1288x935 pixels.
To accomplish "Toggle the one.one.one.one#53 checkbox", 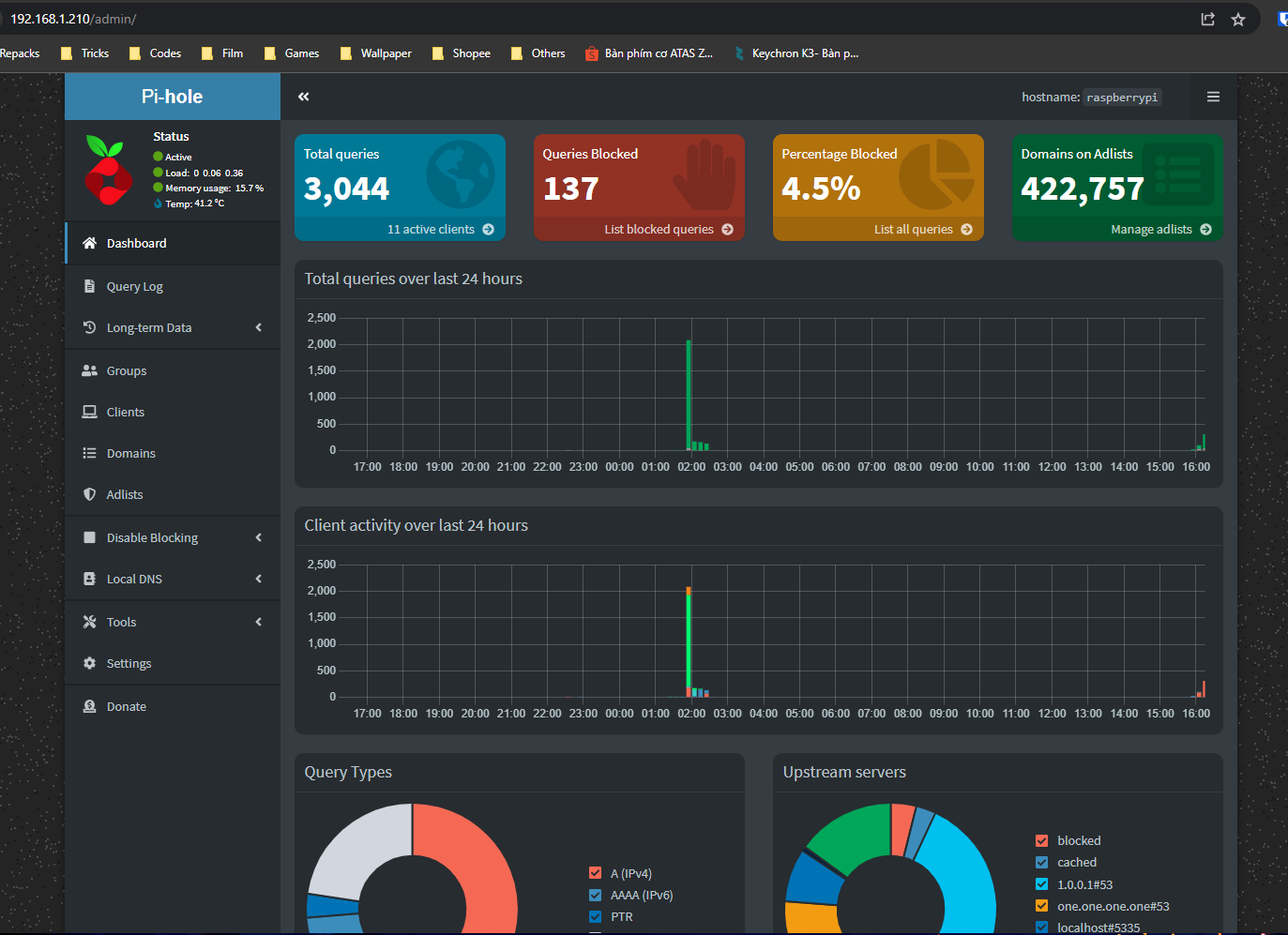I will point(1041,905).
